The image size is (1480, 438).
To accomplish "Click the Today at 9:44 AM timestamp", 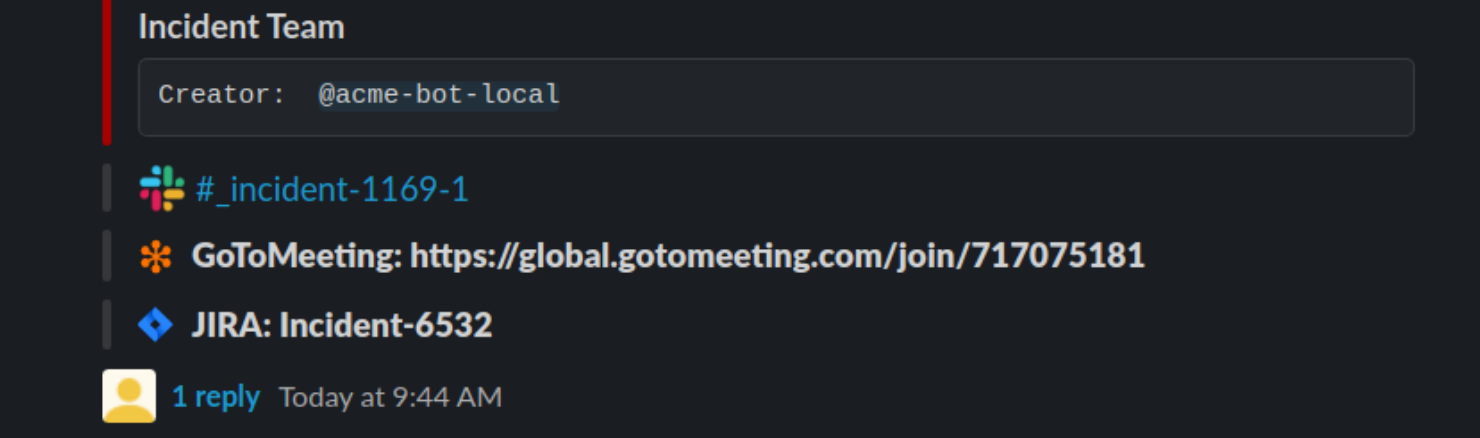I will [390, 397].
